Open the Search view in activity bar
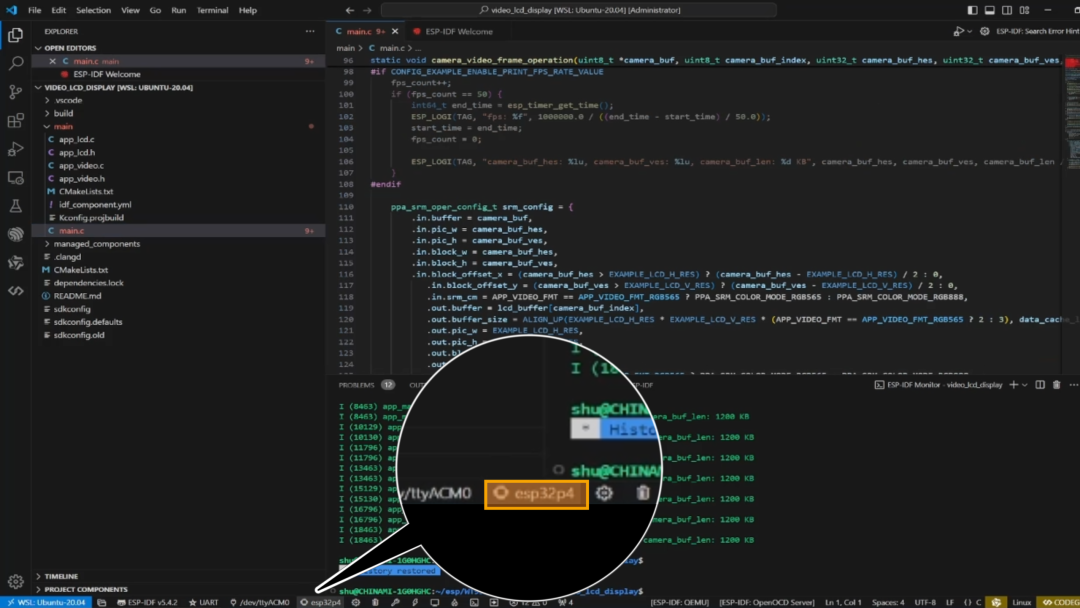This screenshot has width=1080, height=608. pyautogui.click(x=15, y=63)
